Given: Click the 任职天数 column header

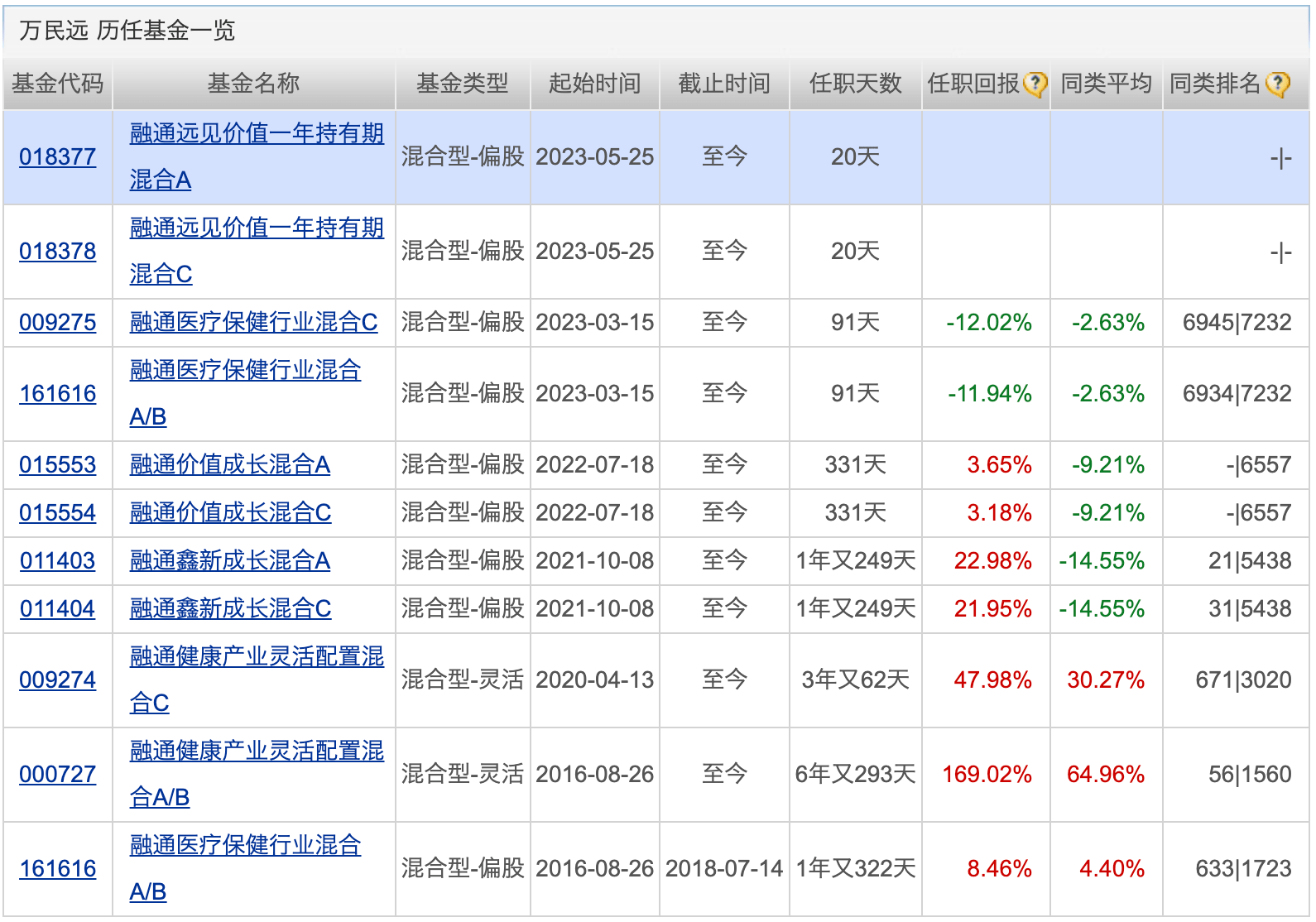Looking at the screenshot, I should 856,84.
